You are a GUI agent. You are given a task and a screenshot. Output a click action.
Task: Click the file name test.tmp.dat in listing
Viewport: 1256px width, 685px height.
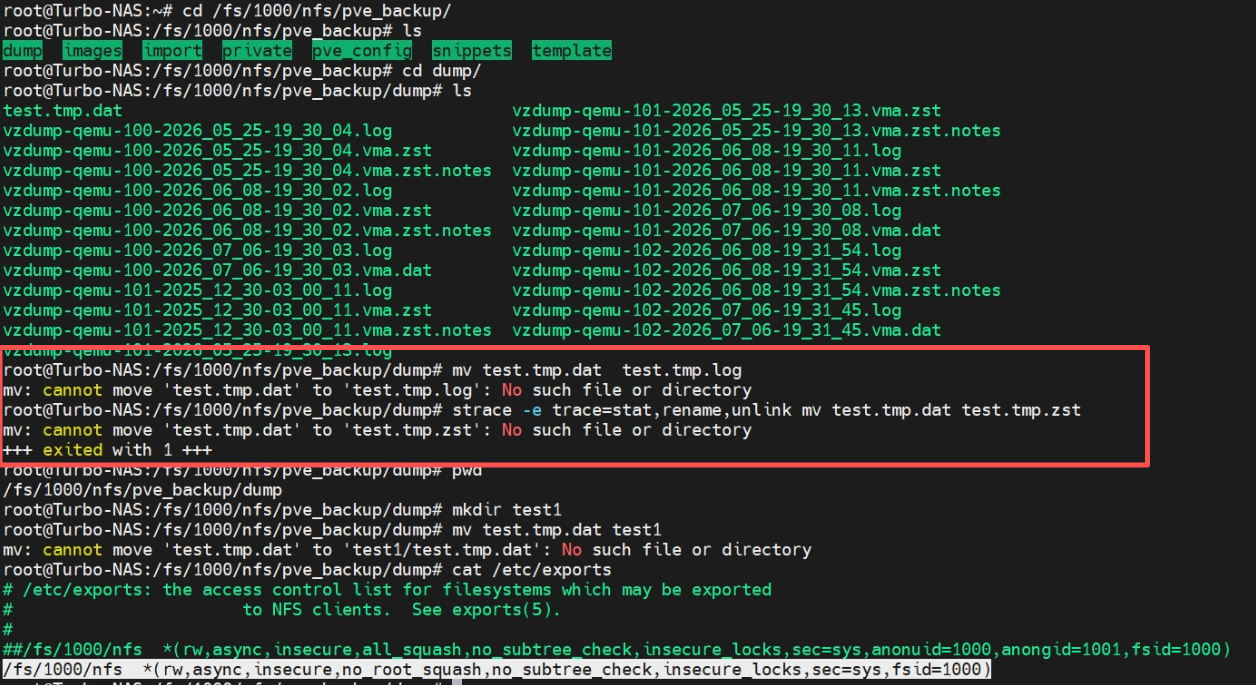63,110
